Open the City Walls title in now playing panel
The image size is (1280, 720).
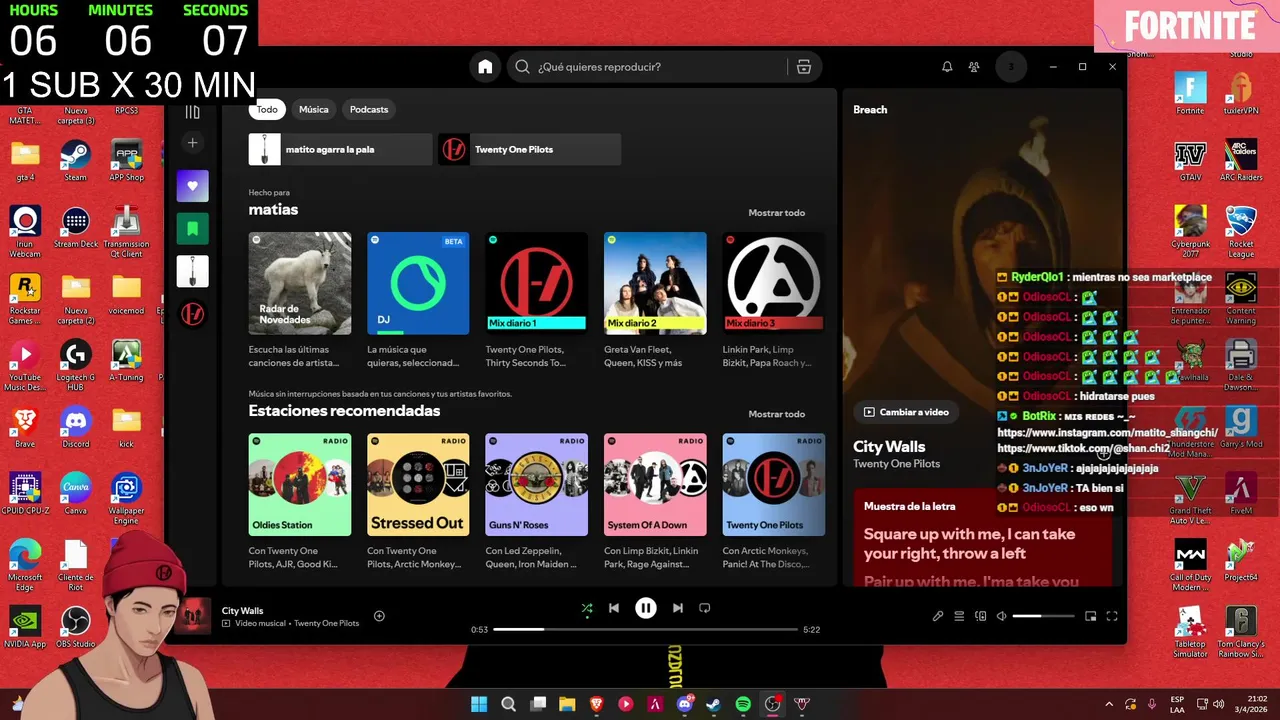pos(889,447)
